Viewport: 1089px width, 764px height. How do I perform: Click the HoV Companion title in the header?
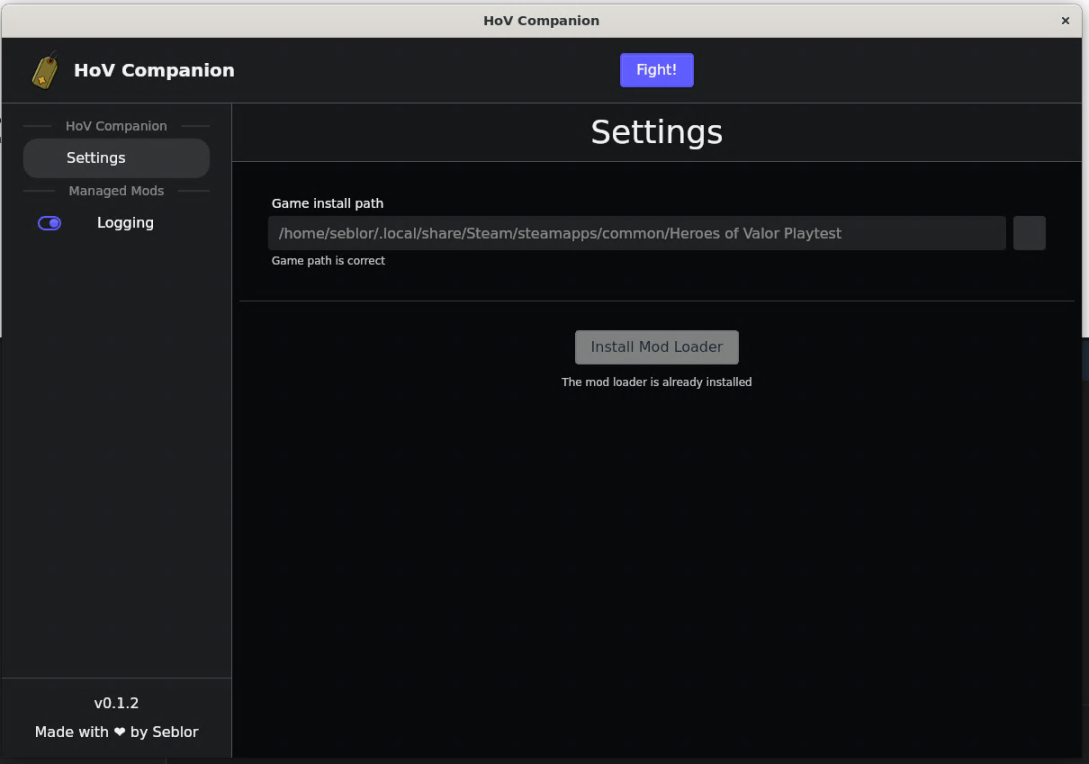(x=154, y=70)
